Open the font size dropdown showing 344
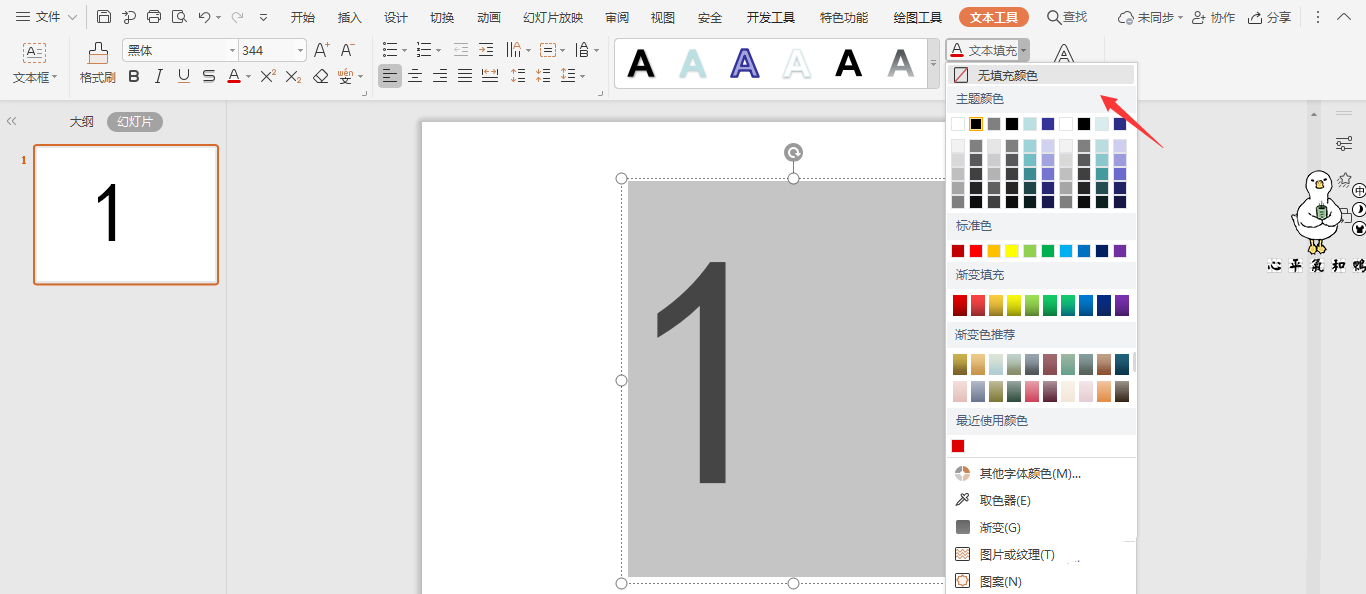1366x594 pixels. click(x=301, y=50)
